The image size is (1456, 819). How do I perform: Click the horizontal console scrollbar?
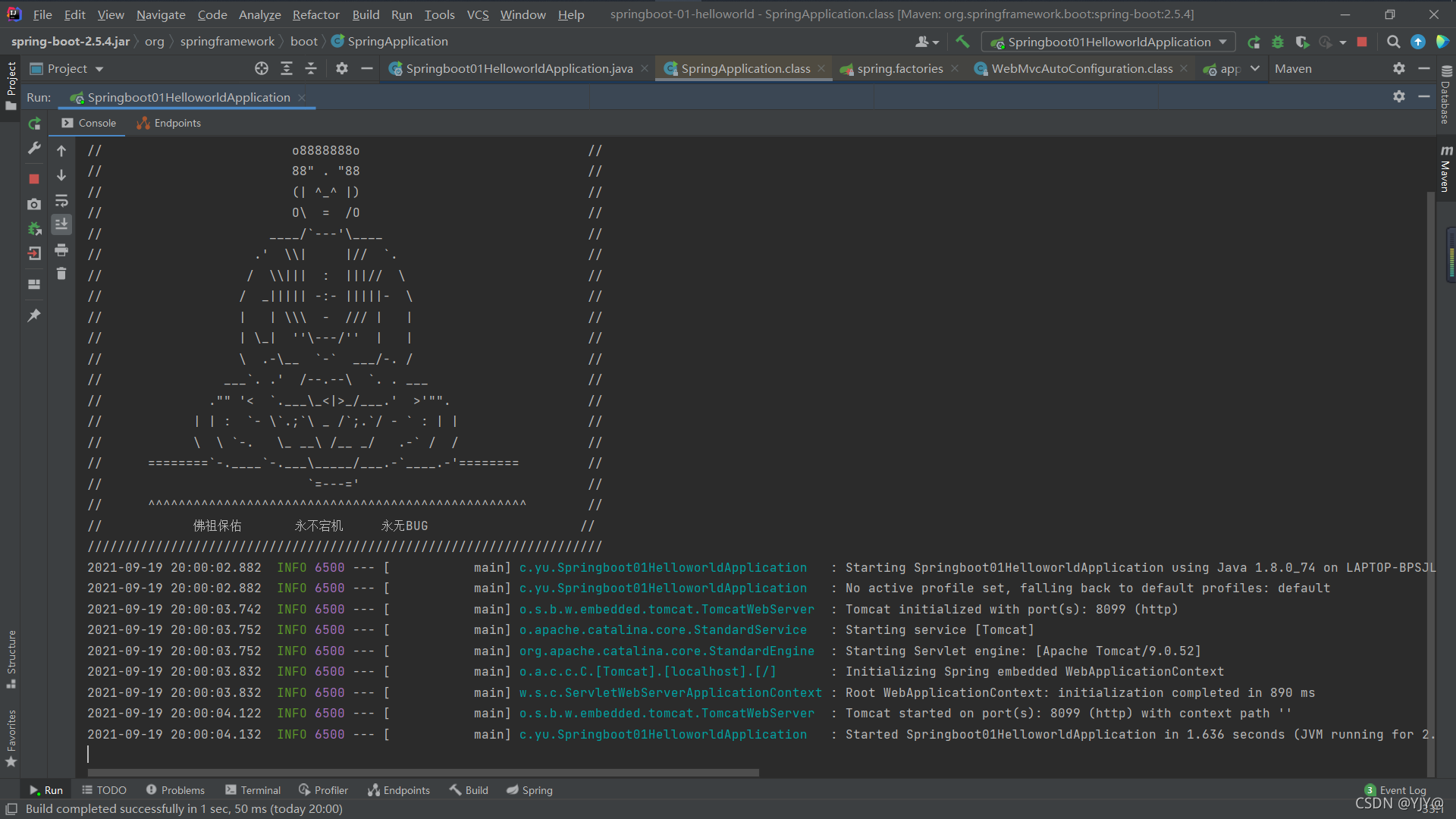click(422, 773)
